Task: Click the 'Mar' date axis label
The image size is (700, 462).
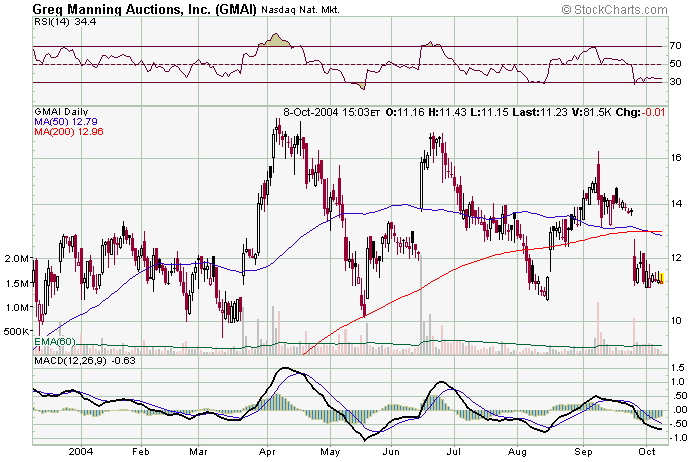Action: (x=198, y=451)
